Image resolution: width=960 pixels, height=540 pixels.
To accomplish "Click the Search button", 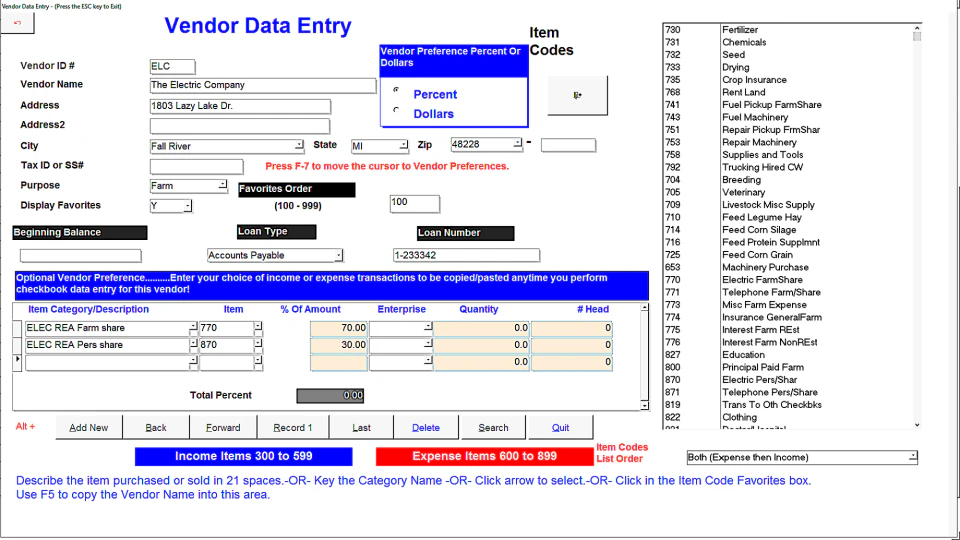I will (493, 427).
